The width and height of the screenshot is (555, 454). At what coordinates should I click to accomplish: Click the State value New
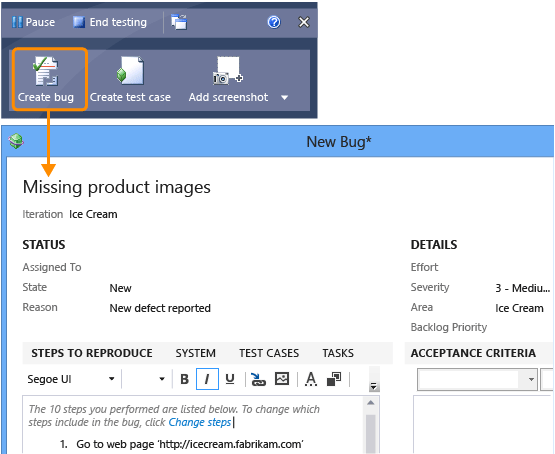120,288
